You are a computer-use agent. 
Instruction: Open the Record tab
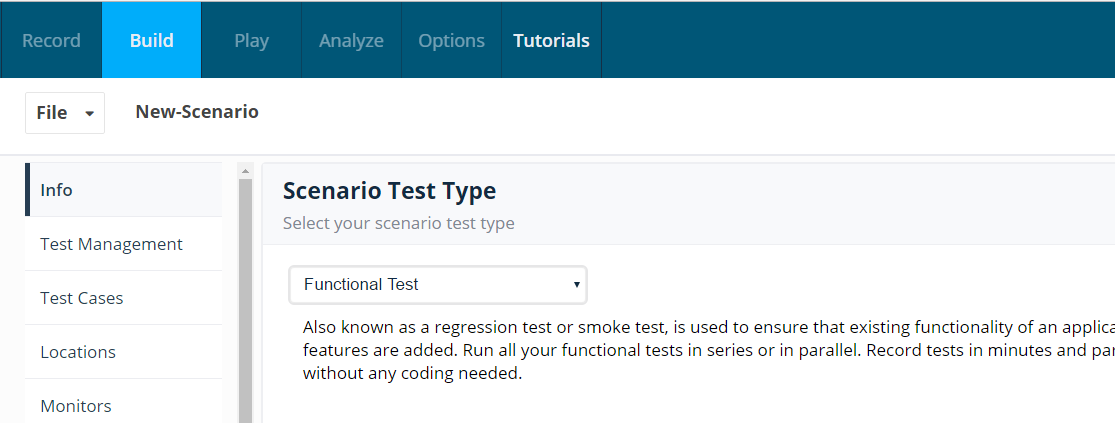click(x=51, y=41)
